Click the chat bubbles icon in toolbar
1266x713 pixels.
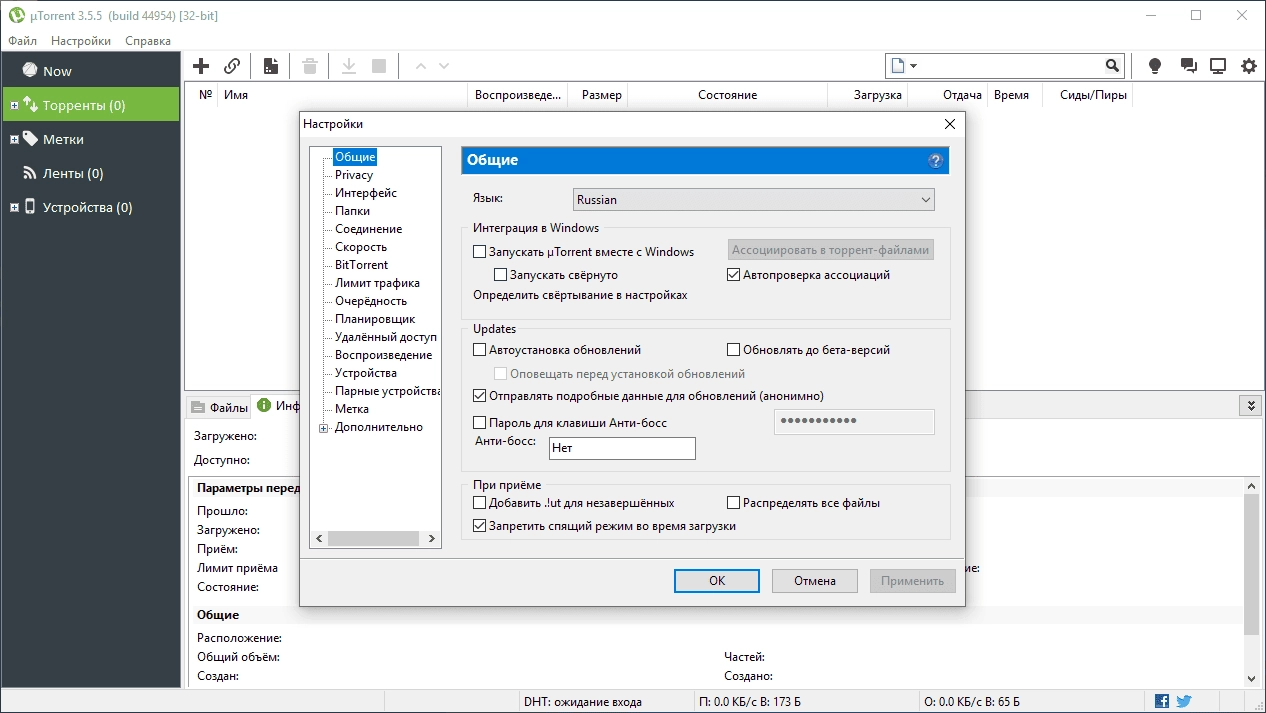point(1188,66)
